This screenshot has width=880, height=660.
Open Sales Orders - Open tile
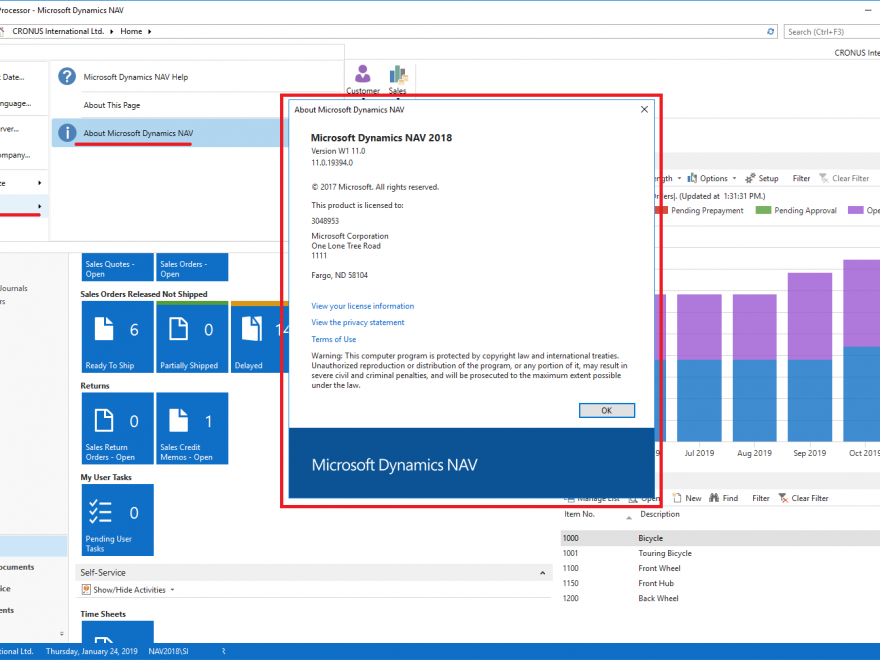[192, 267]
